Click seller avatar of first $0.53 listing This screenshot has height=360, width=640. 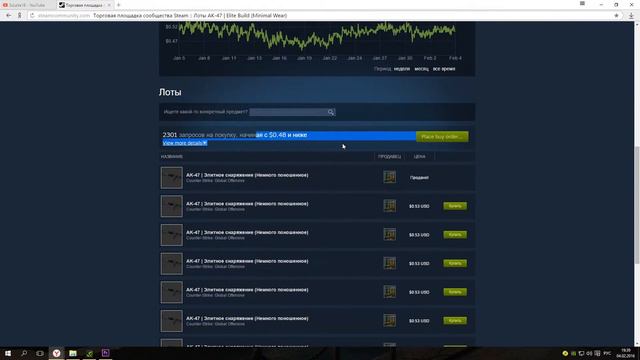click(x=389, y=205)
